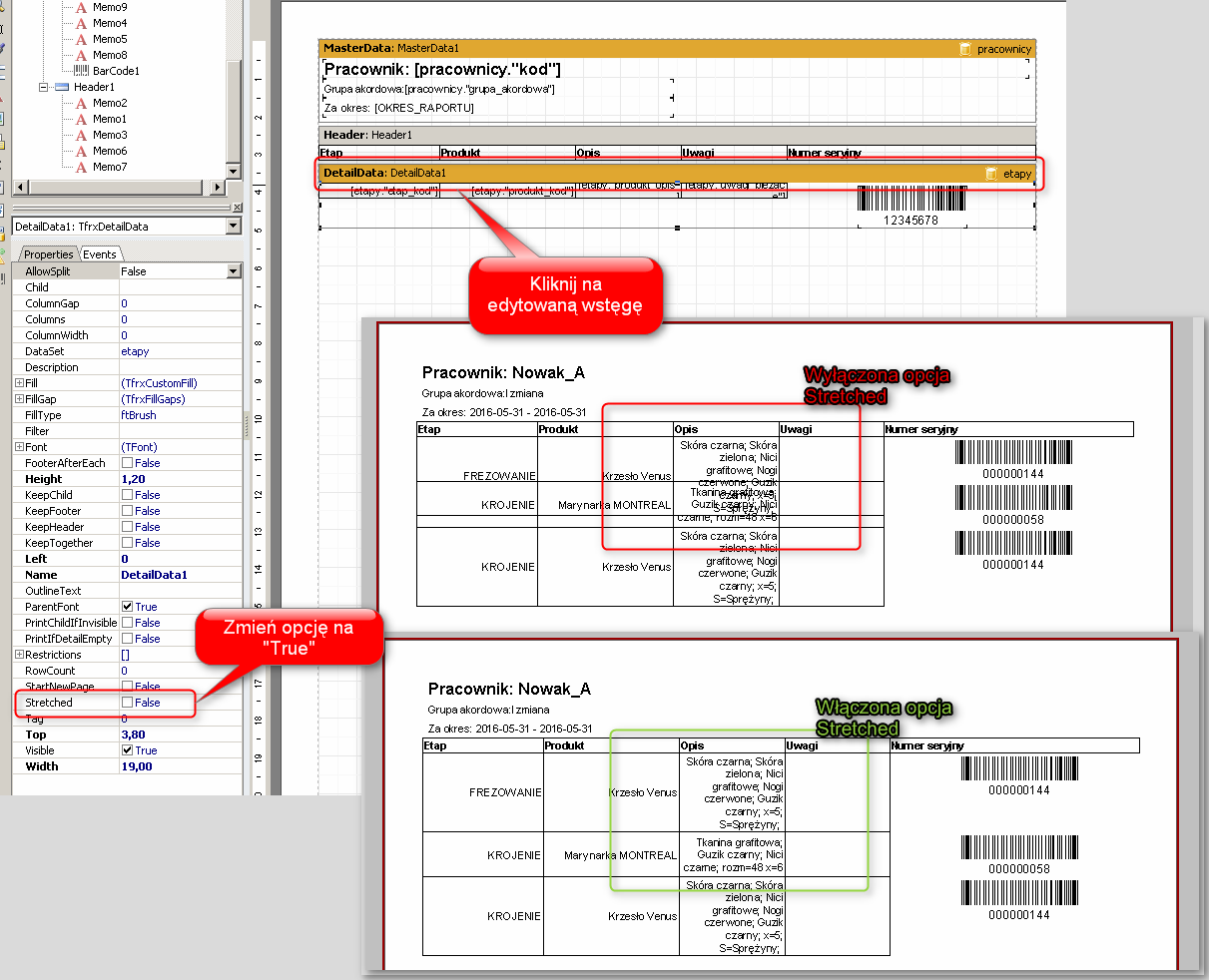Select the BarCode1 icon in the report tree
1209x980 pixels.
coord(82,71)
